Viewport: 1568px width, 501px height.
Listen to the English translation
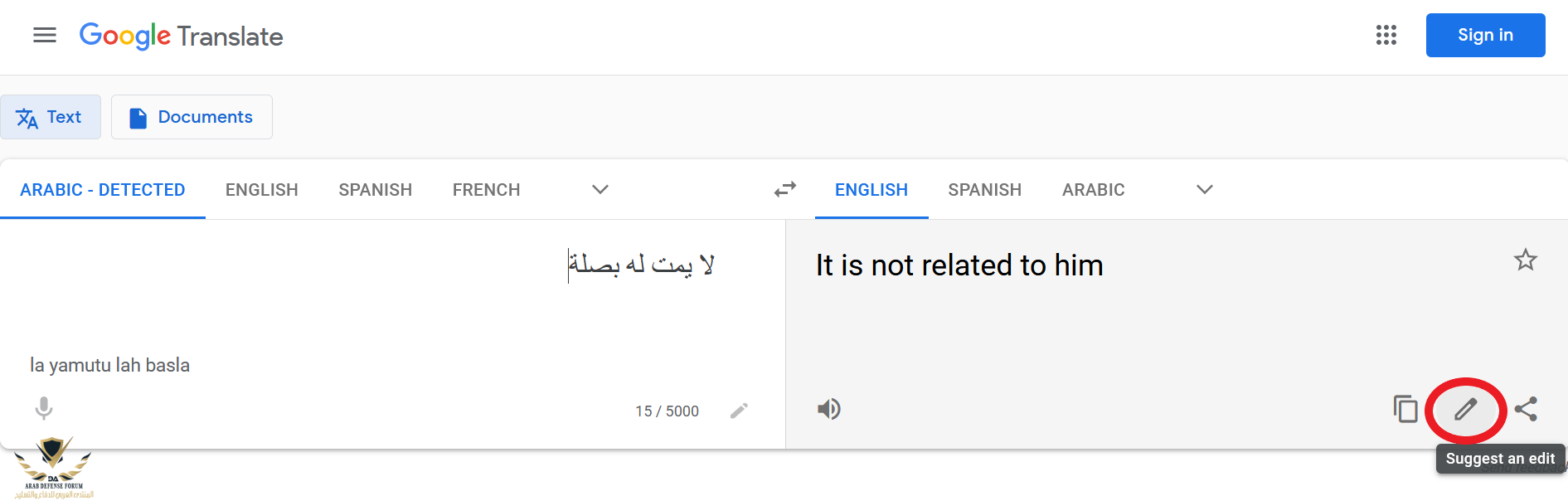point(828,409)
